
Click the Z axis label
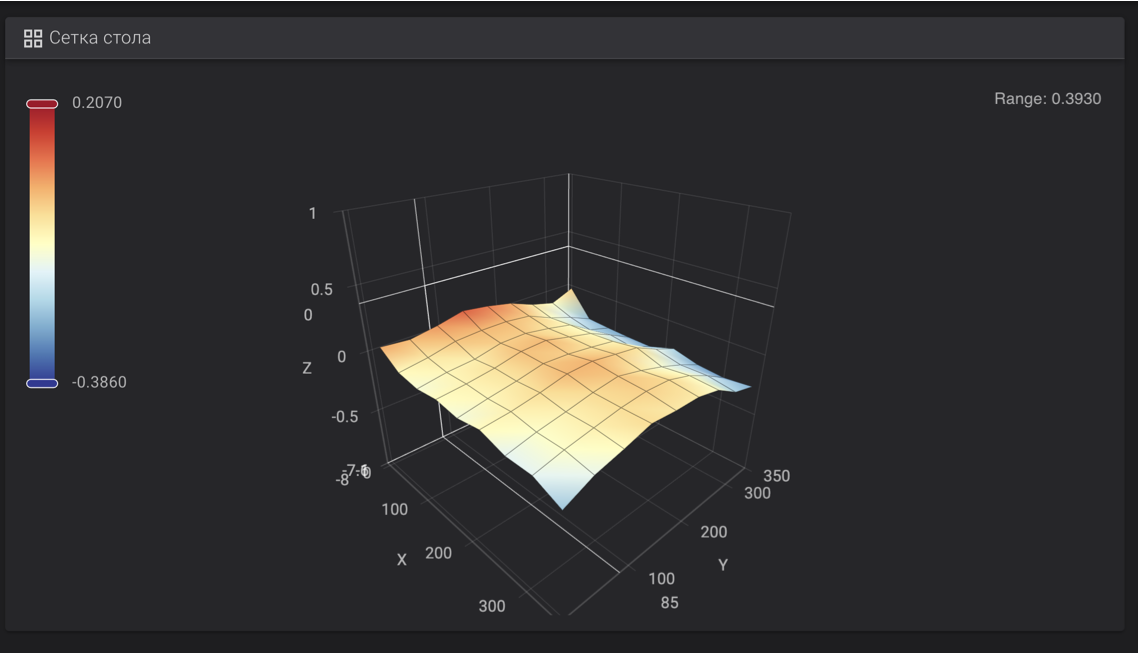307,368
